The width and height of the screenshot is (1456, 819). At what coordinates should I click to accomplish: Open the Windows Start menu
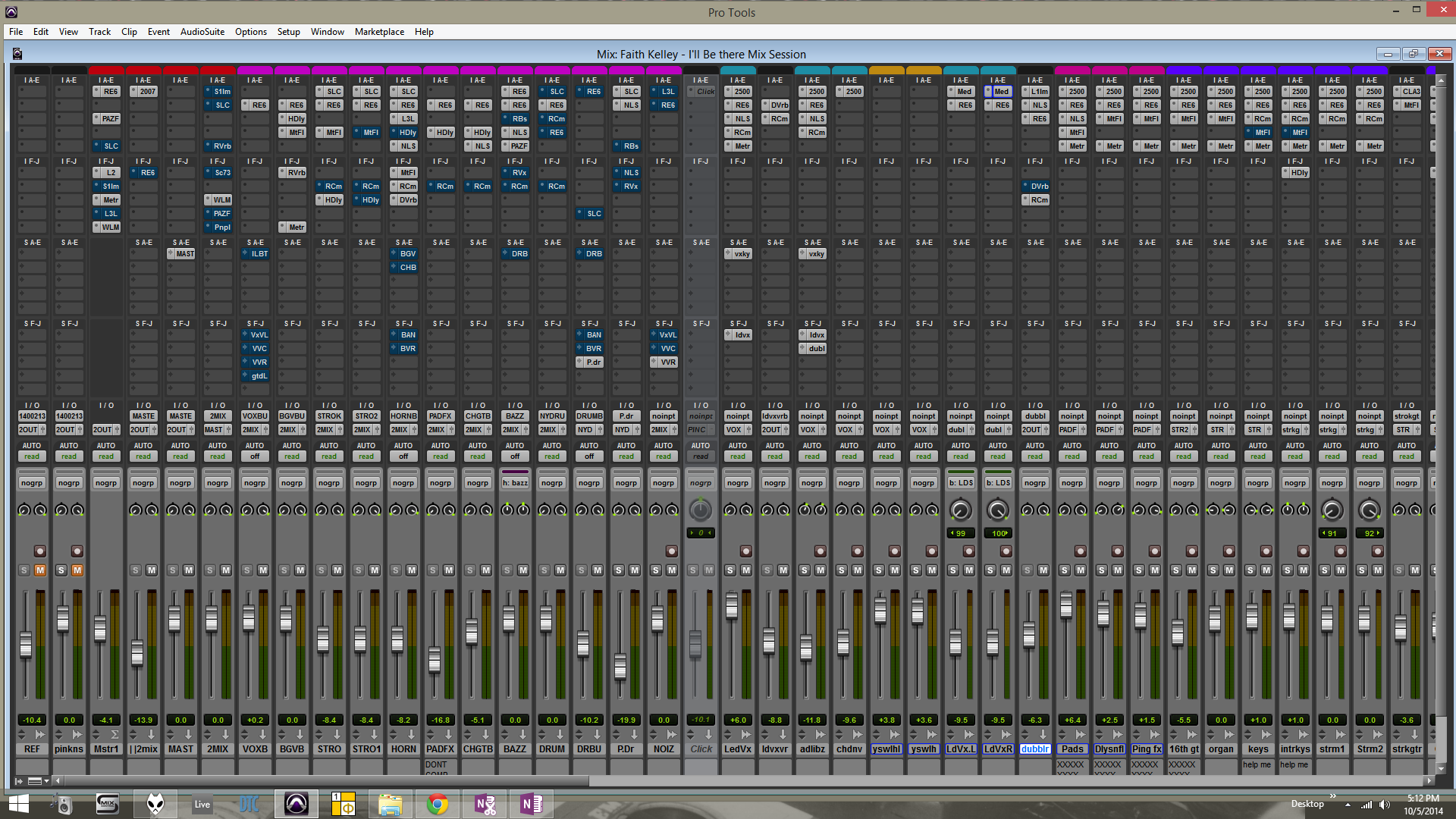pyautogui.click(x=18, y=804)
